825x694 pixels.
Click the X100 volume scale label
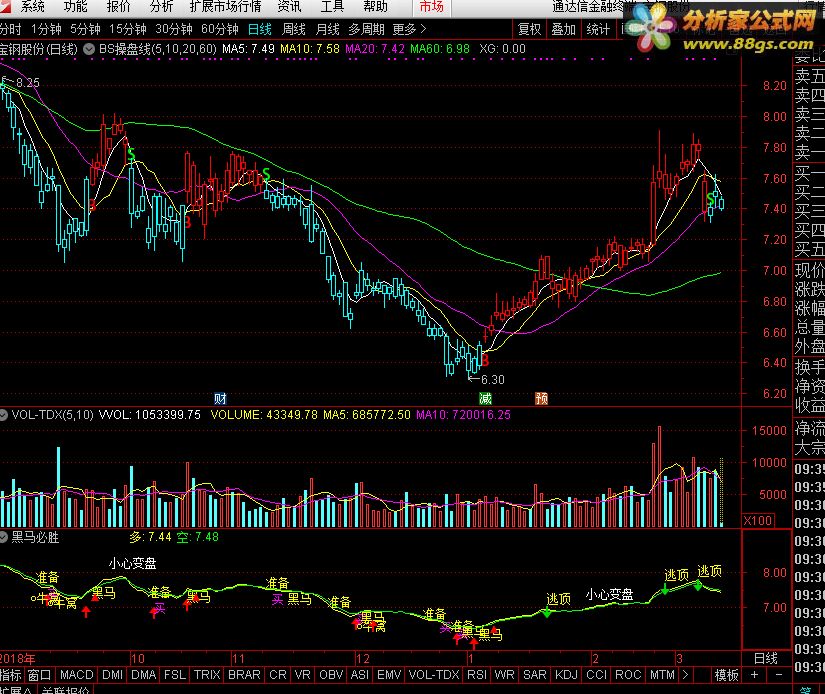click(758, 521)
